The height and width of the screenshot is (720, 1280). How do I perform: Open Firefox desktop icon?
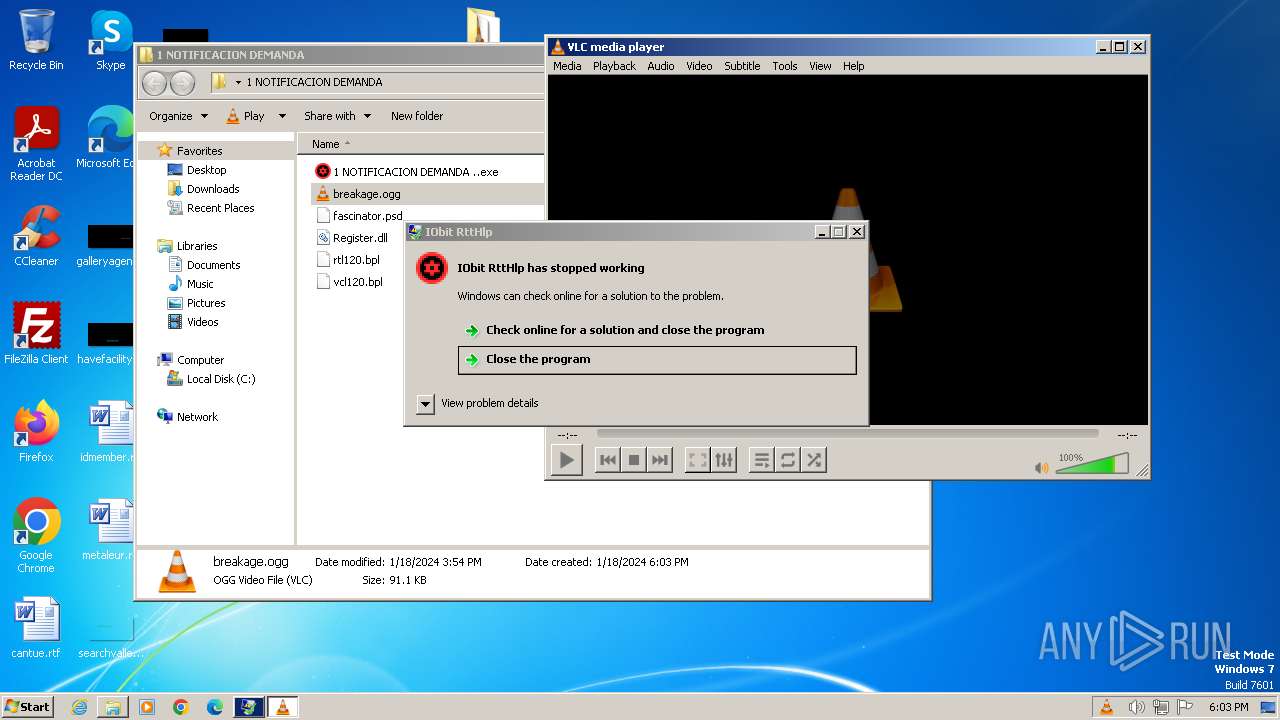(36, 431)
